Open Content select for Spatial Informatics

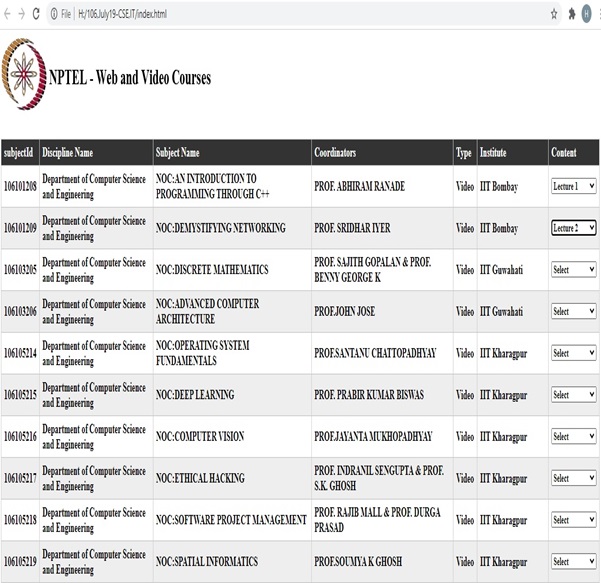pos(573,561)
